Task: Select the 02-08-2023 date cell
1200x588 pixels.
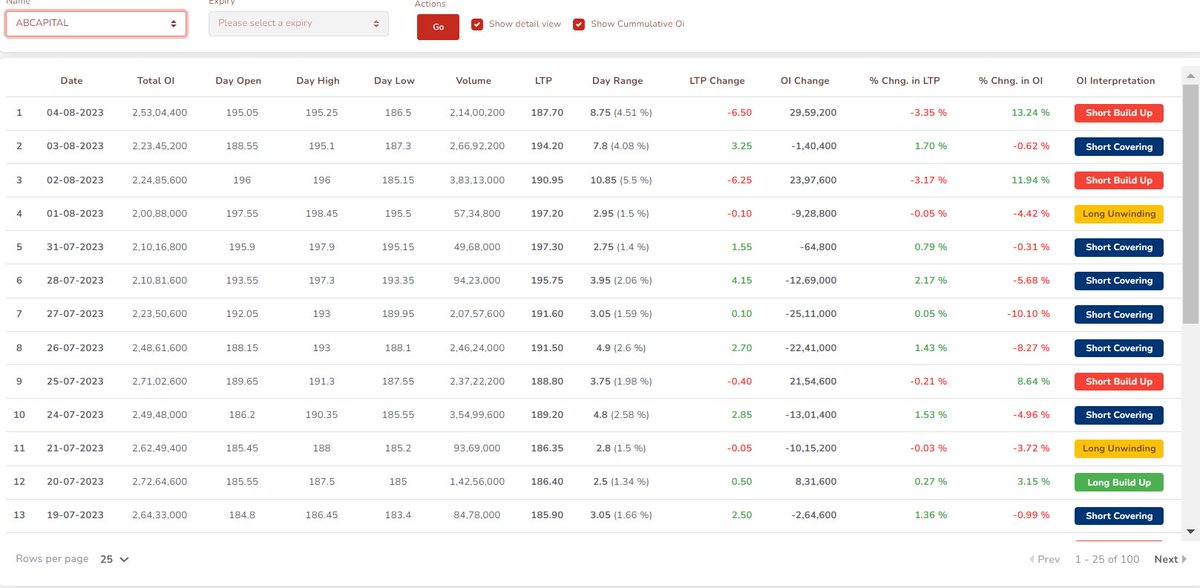Action: coord(75,180)
